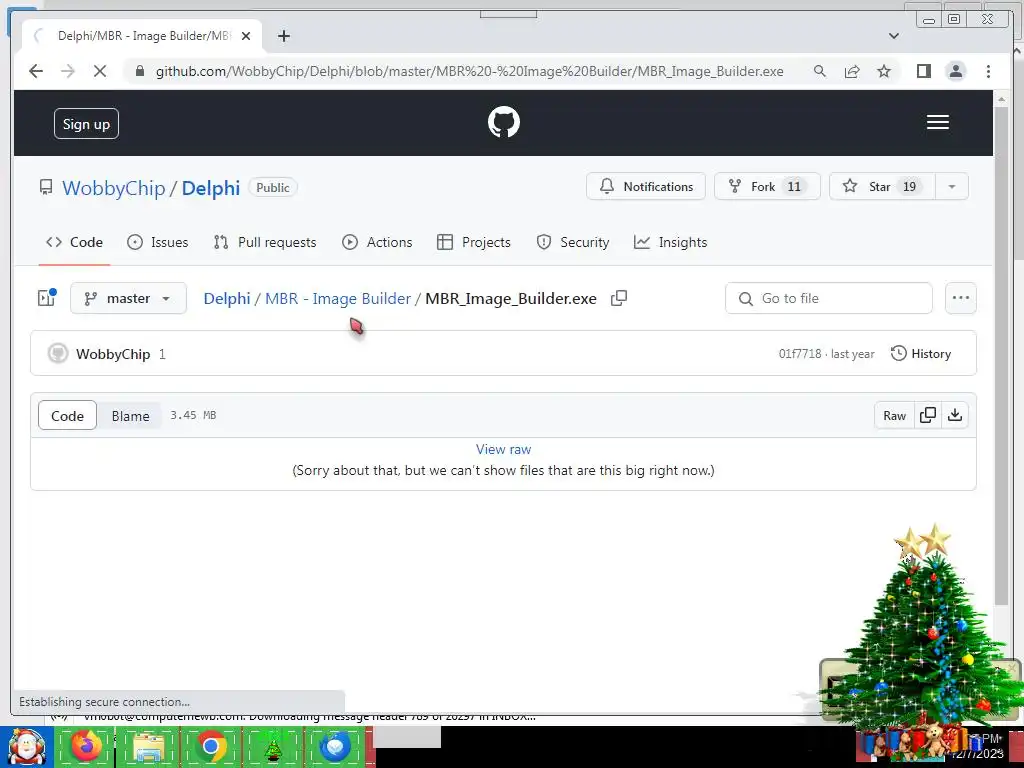Image resolution: width=1024 pixels, height=768 pixels.
Task: Switch to the Actions tab
Action: coord(377,242)
